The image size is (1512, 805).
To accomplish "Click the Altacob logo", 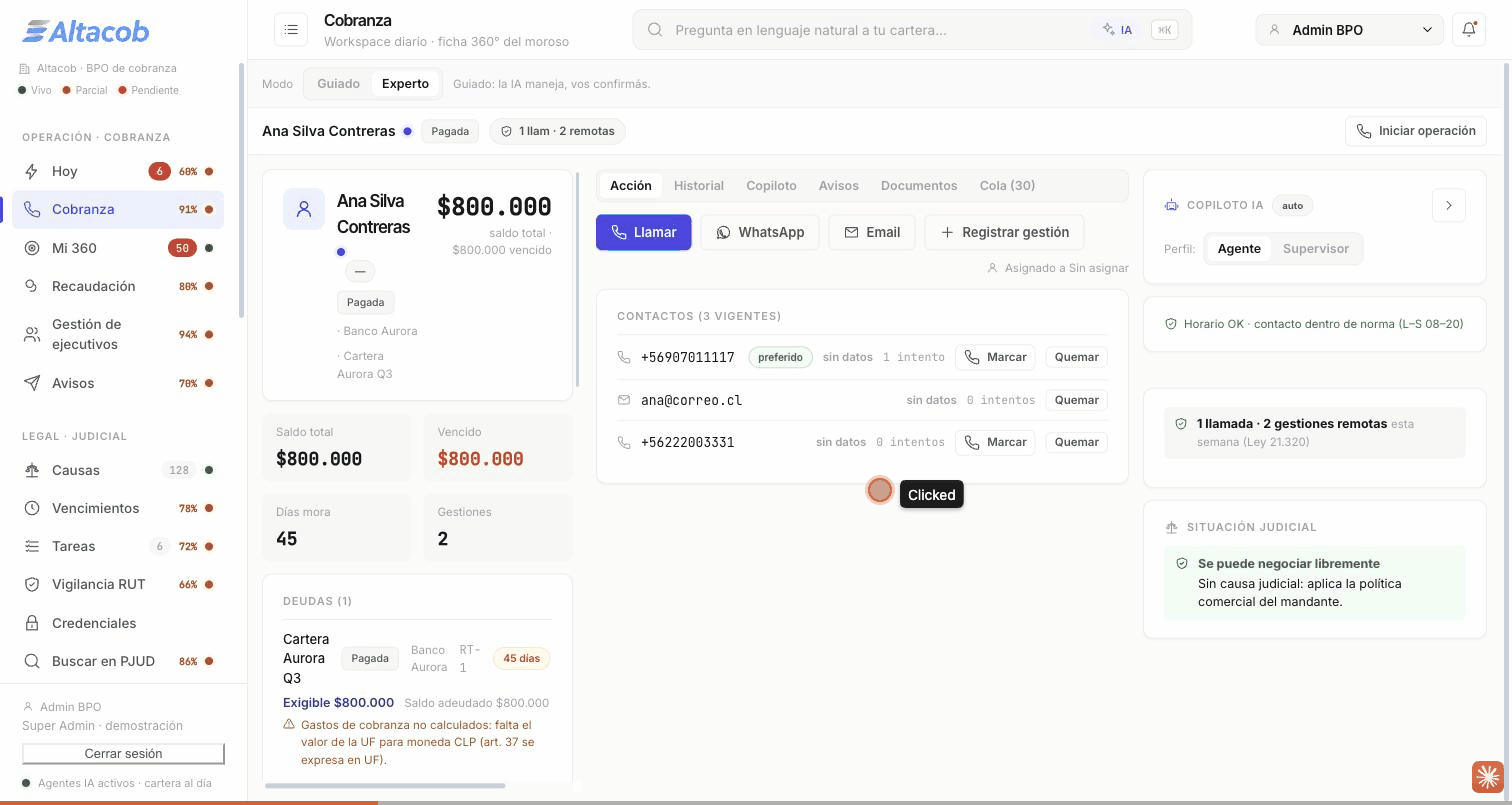I will tap(86, 31).
